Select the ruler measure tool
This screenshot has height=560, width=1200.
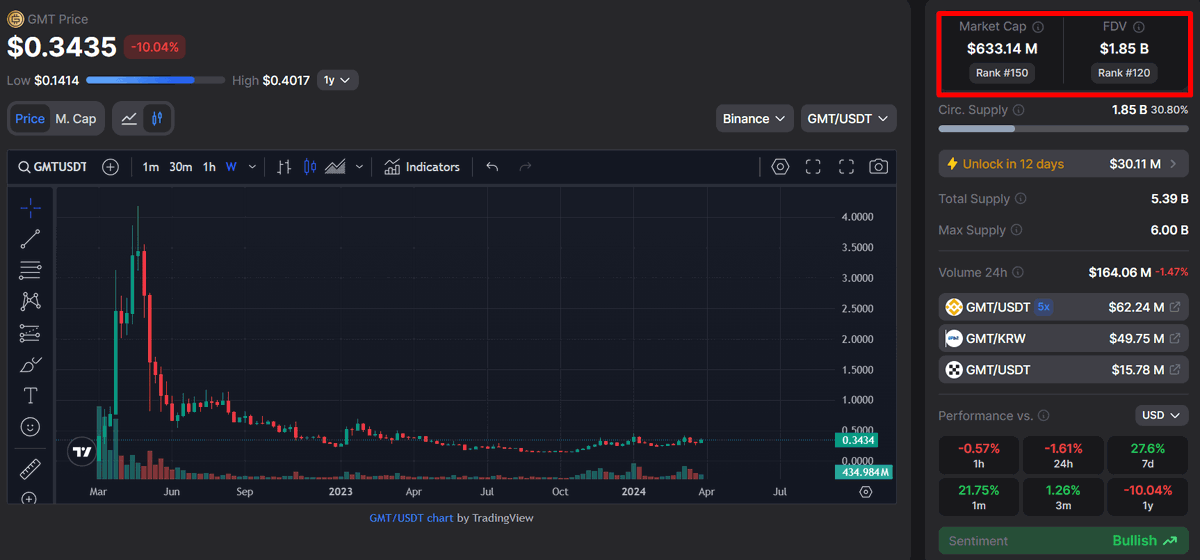[30, 468]
